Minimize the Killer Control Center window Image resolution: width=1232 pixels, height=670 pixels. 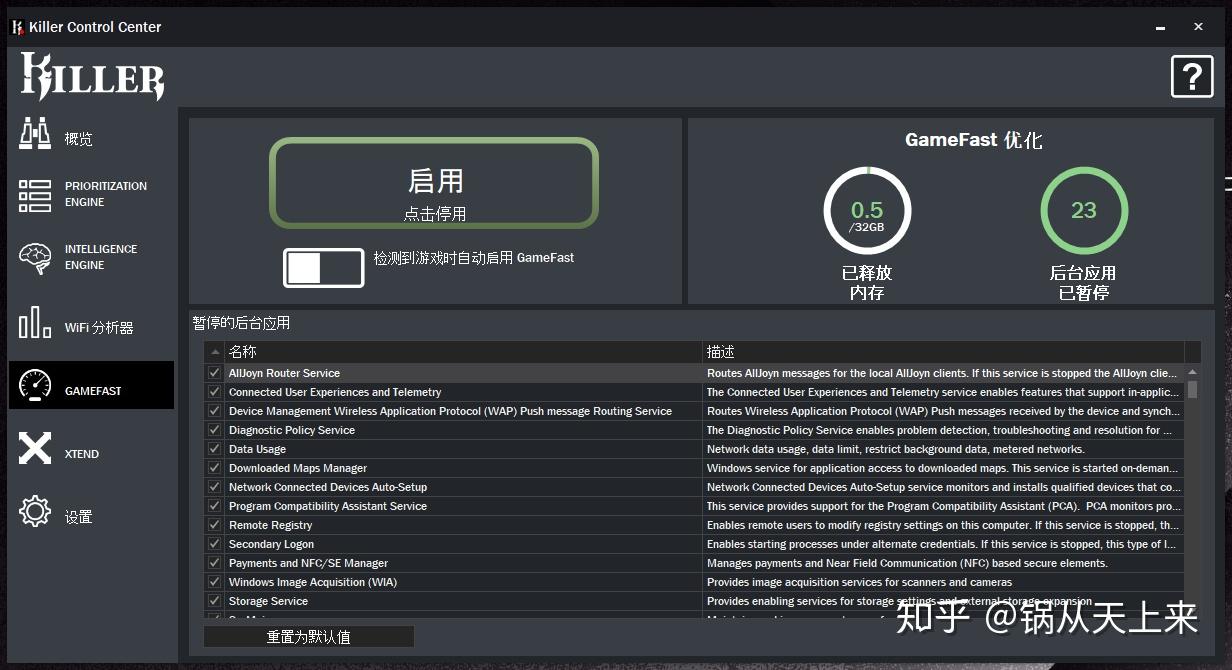[1159, 27]
